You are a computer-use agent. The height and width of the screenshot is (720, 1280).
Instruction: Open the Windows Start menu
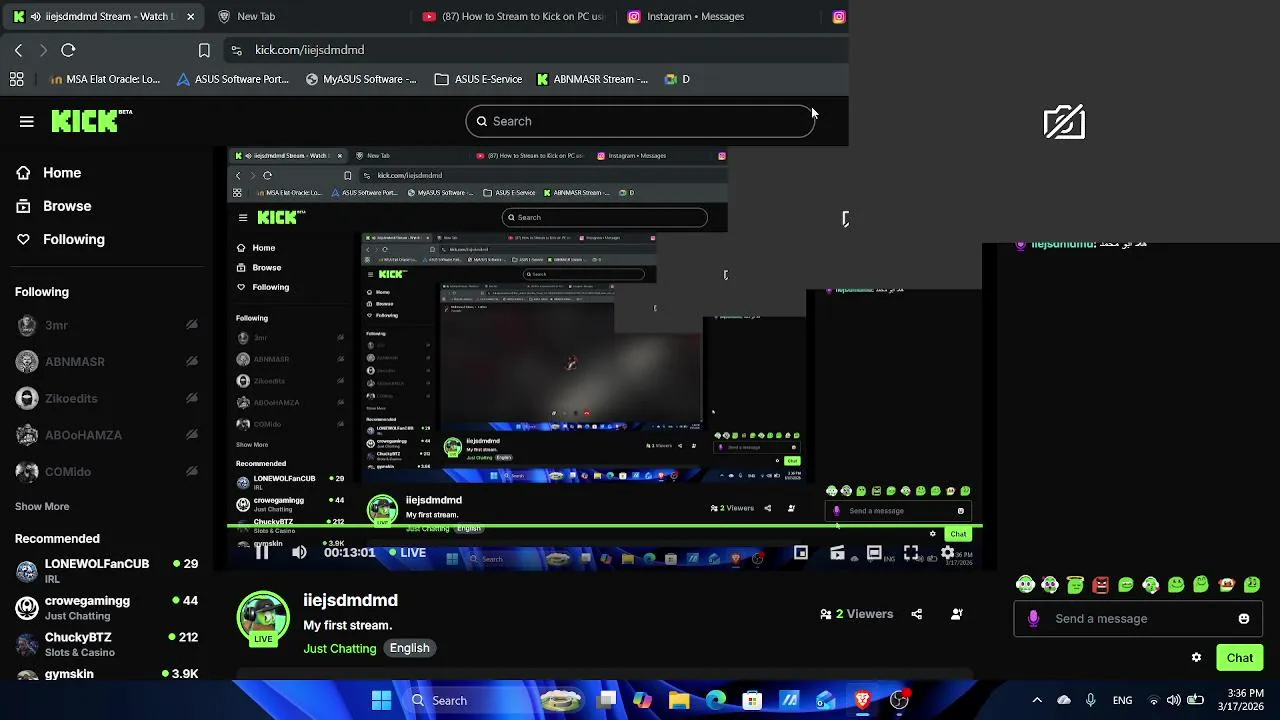click(x=382, y=700)
